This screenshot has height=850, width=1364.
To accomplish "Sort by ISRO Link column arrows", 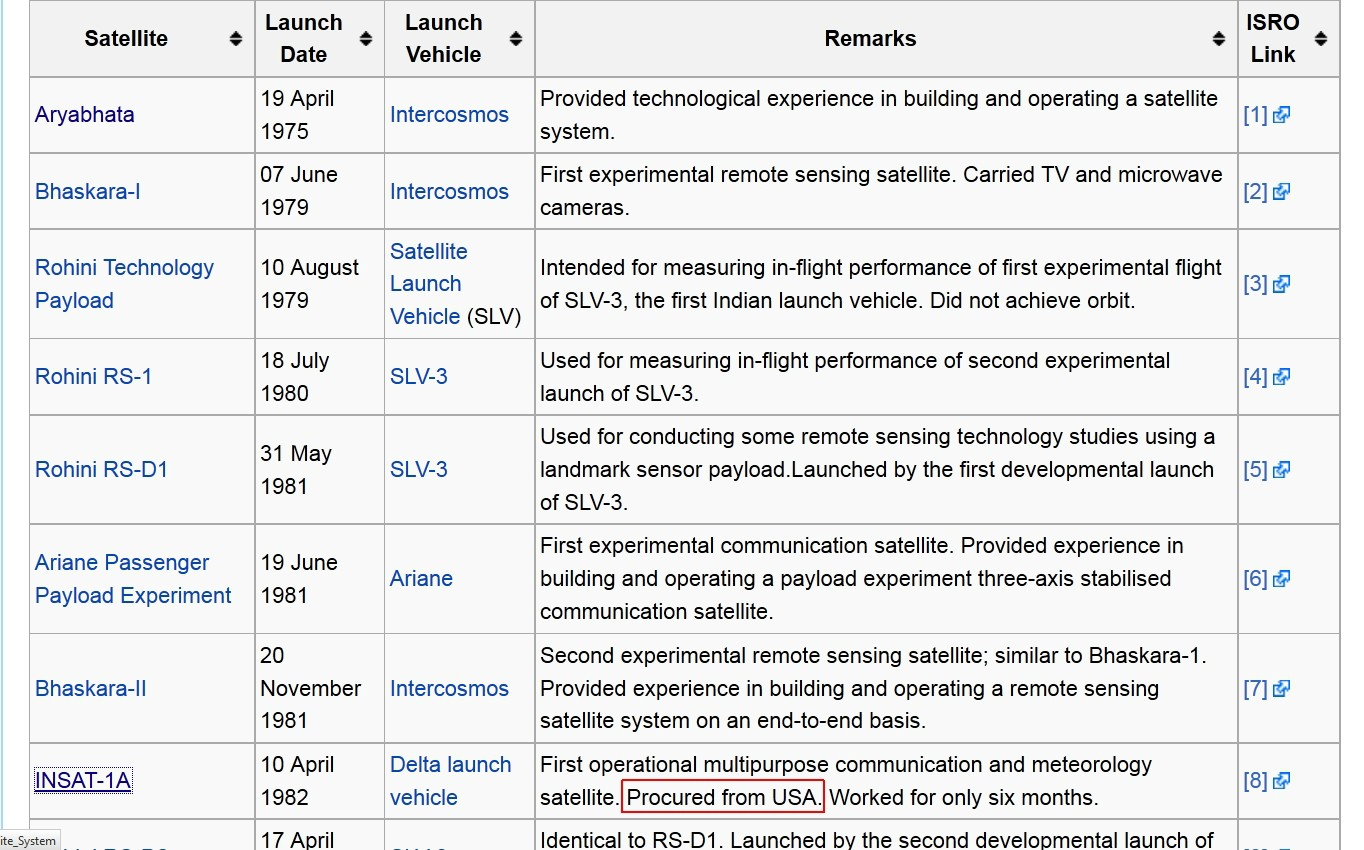I will (x=1321, y=39).
